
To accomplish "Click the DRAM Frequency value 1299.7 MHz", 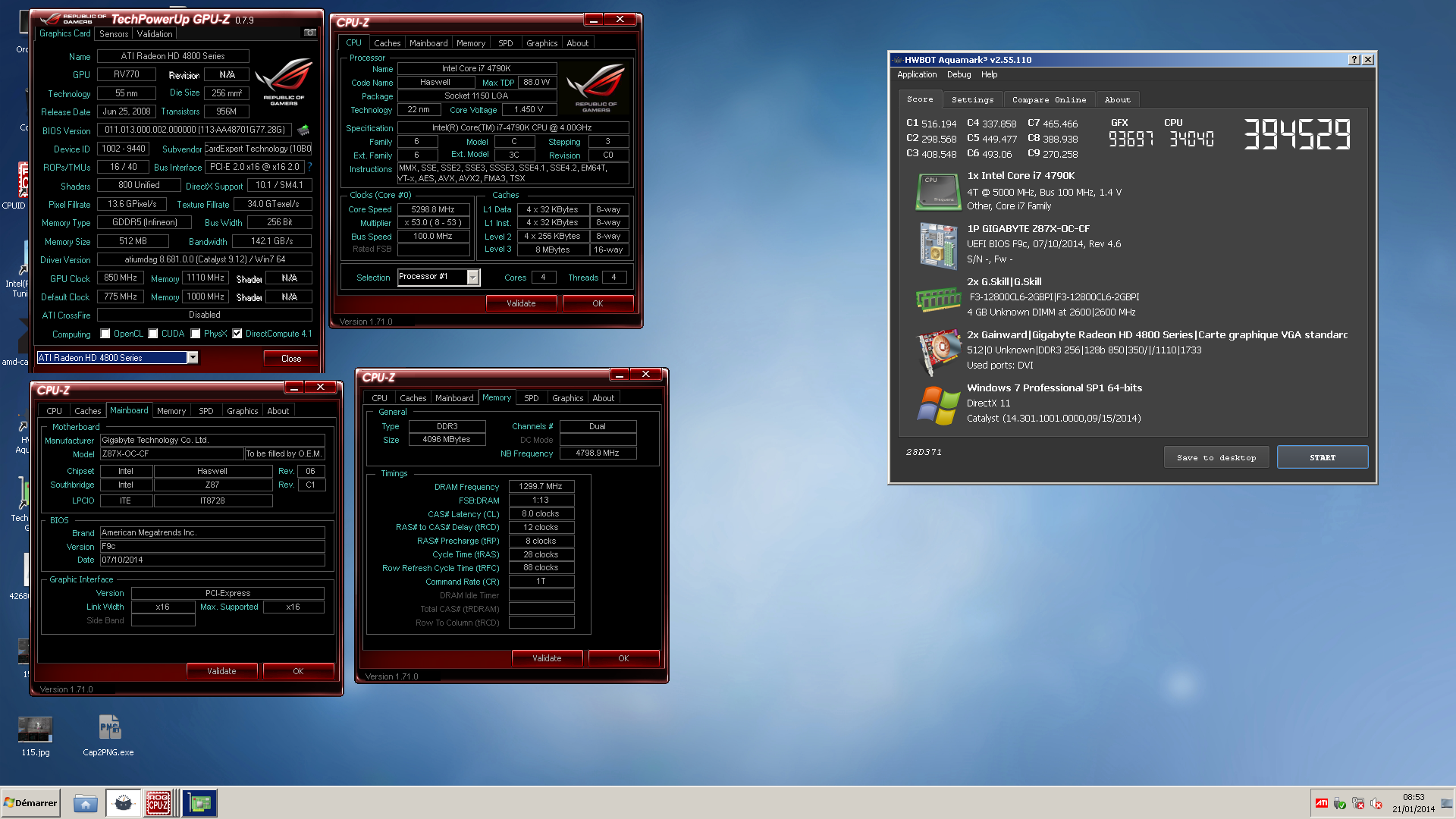I will click(541, 486).
